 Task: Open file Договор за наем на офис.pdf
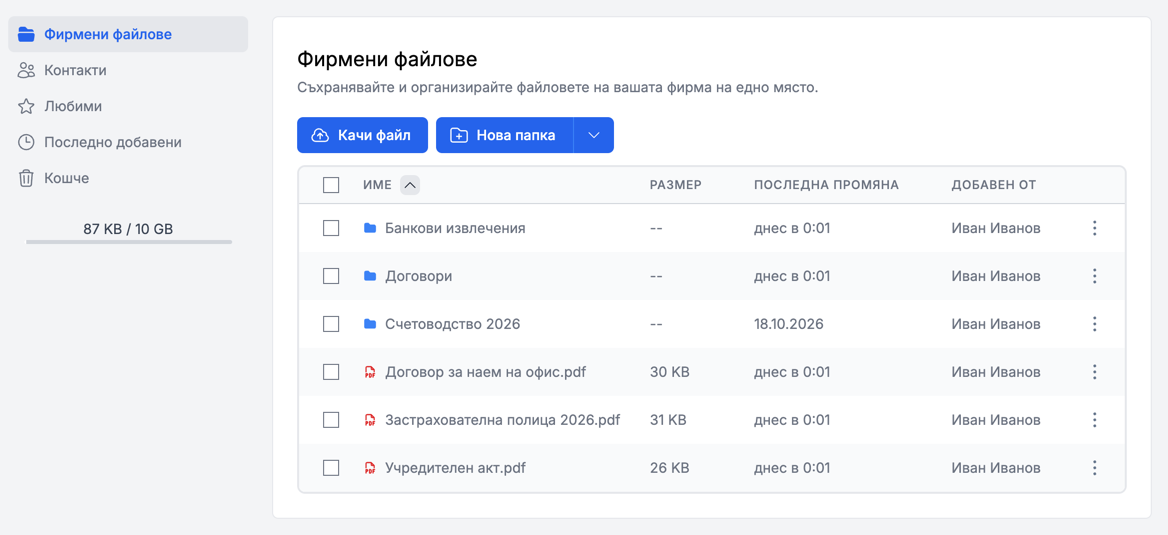485,372
